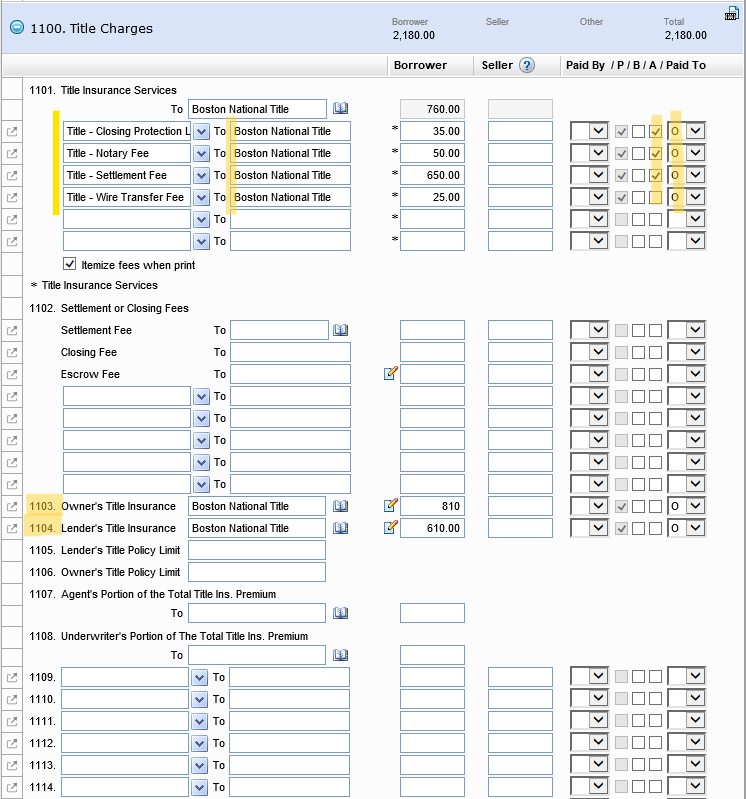
Task: Open fee name dropdown for Title - Notary Fee
Action: (201, 153)
